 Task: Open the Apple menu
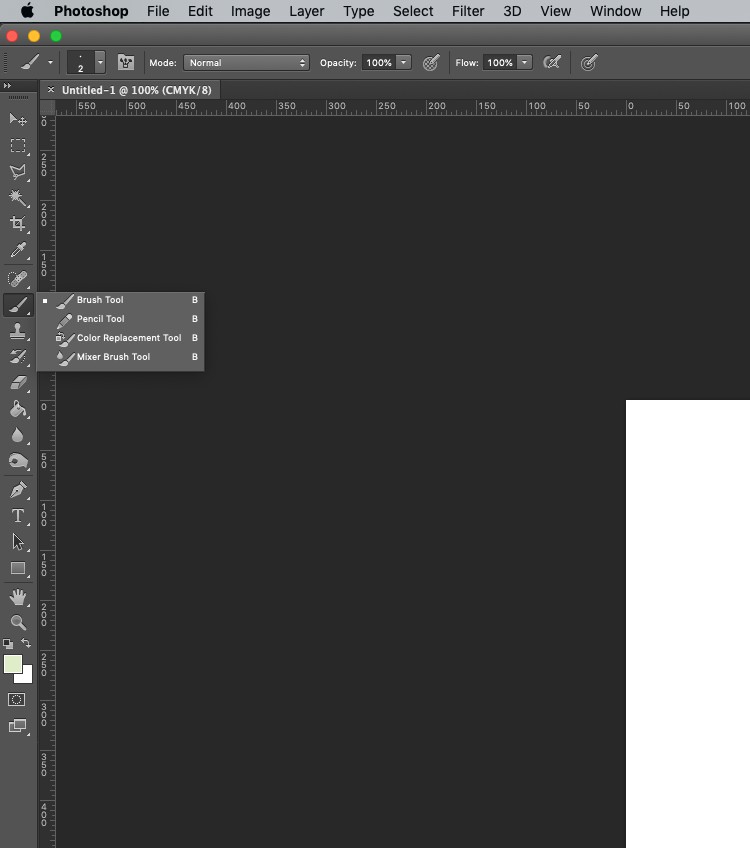pyautogui.click(x=27, y=11)
